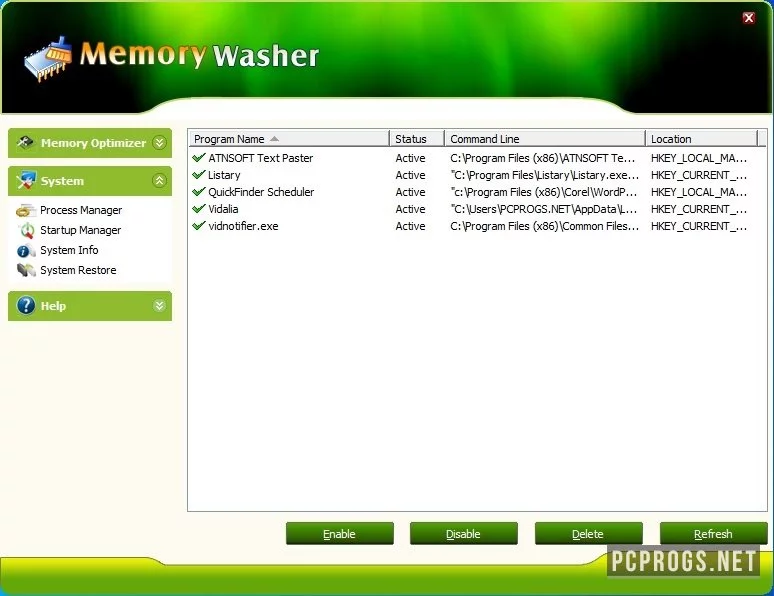Image resolution: width=774 pixels, height=596 pixels.
Task: Click Active status of Listary row
Action: click(410, 175)
